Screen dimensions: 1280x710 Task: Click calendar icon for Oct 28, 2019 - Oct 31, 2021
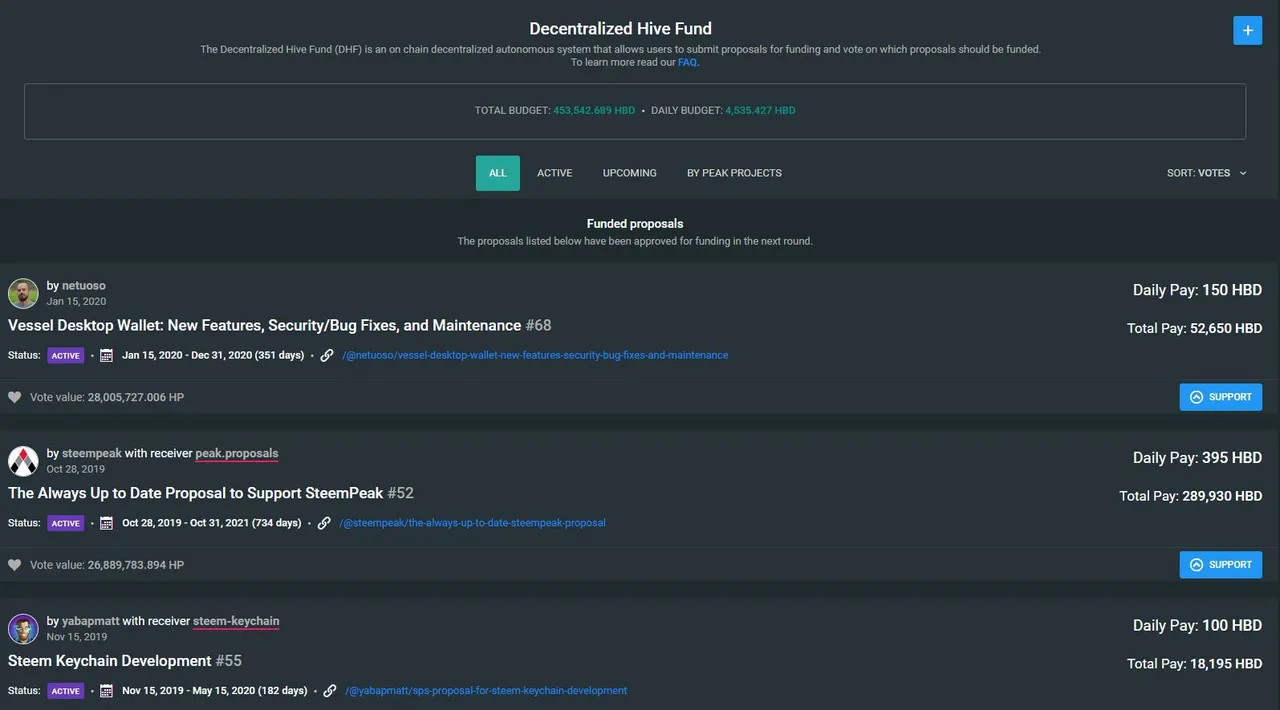[x=107, y=523]
